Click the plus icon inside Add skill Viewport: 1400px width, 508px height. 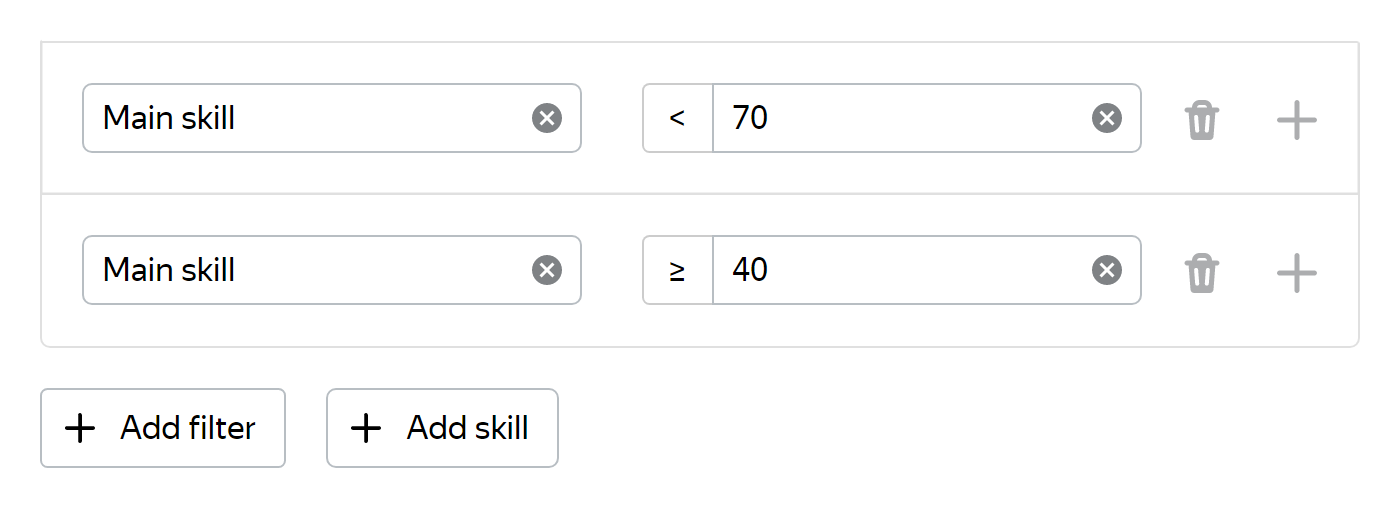(366, 429)
